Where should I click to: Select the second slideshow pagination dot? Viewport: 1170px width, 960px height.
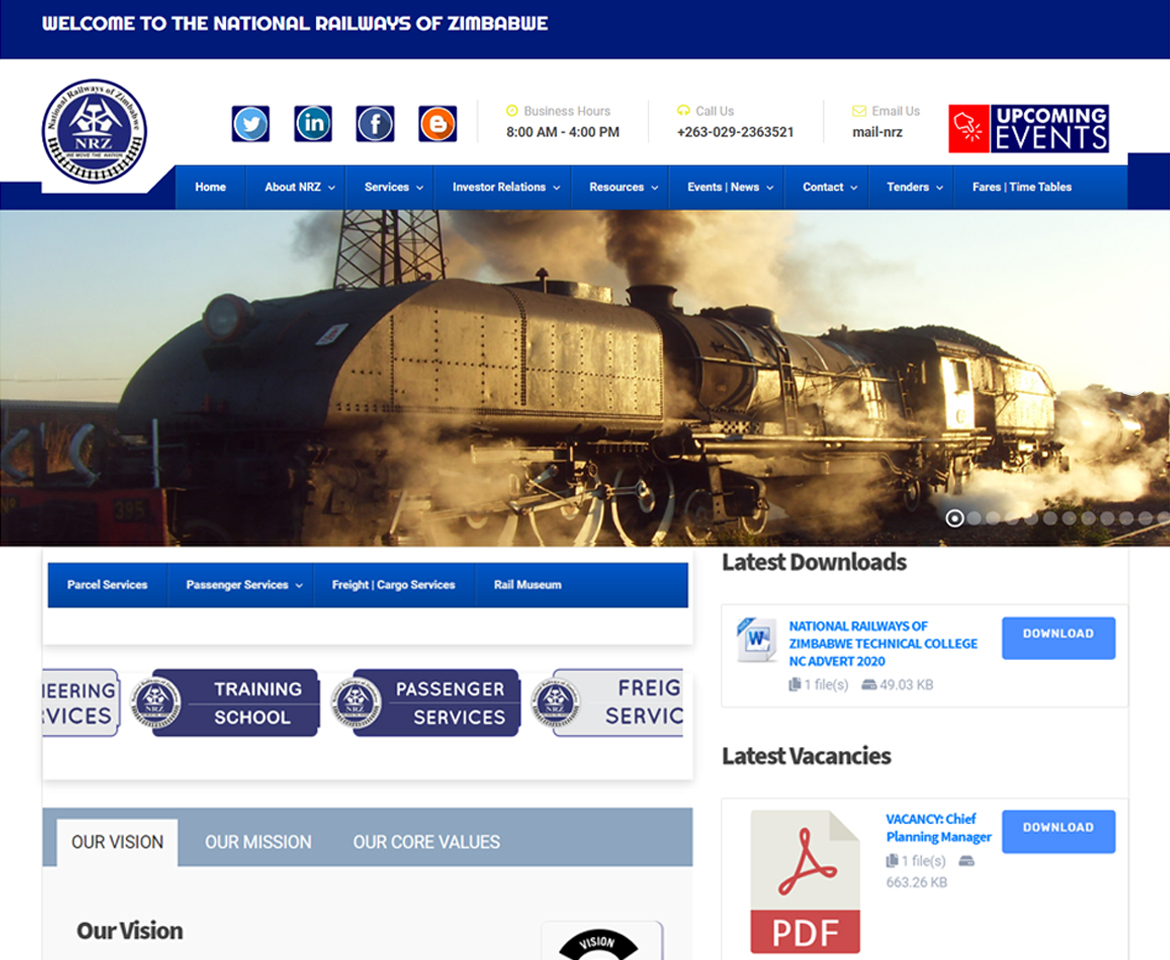[x=974, y=518]
